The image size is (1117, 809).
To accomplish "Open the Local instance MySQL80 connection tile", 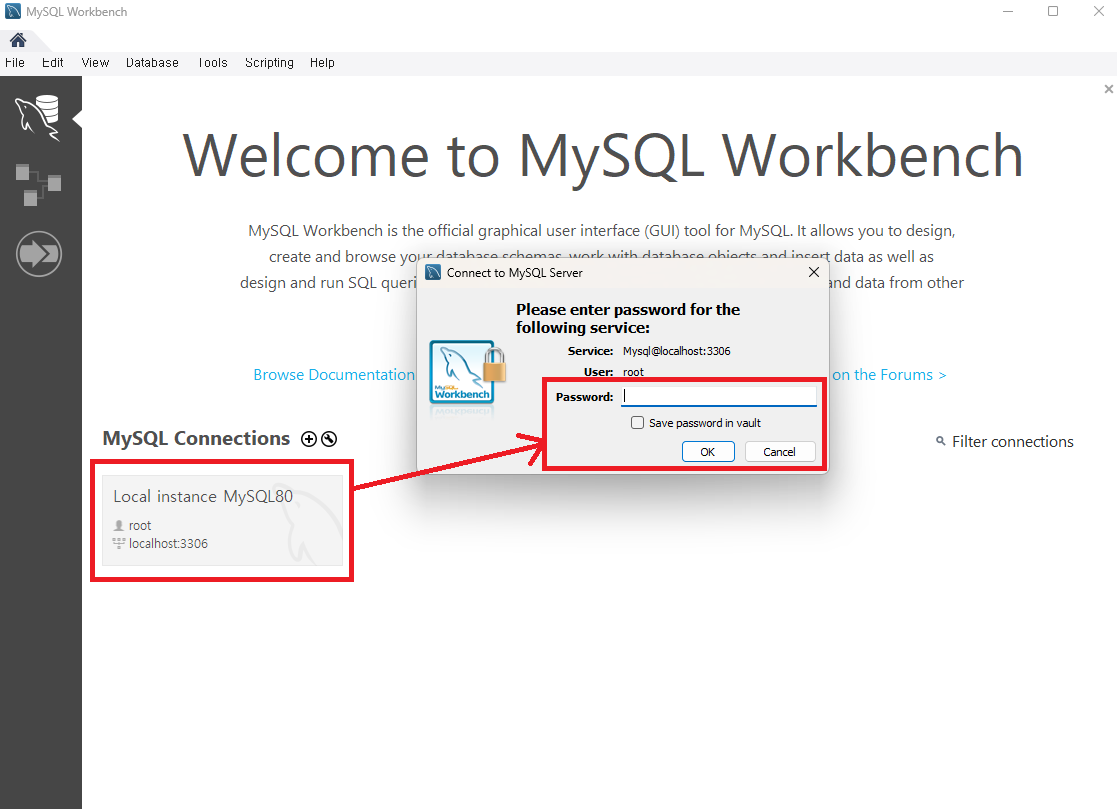I will [x=222, y=521].
